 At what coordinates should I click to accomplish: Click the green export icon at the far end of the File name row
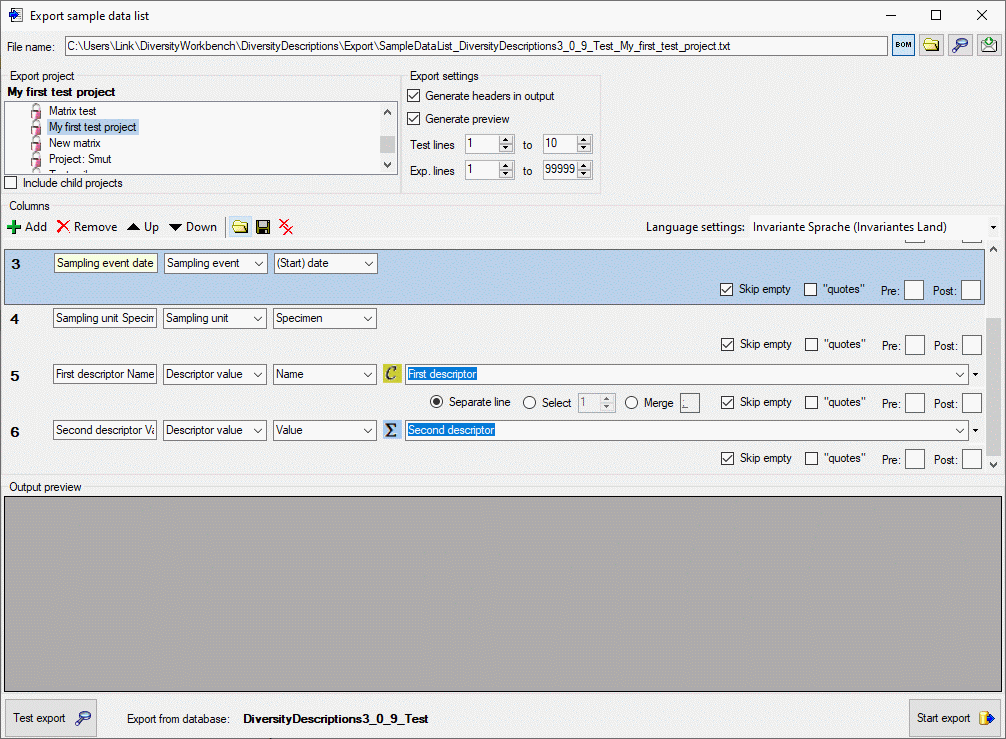(x=989, y=45)
